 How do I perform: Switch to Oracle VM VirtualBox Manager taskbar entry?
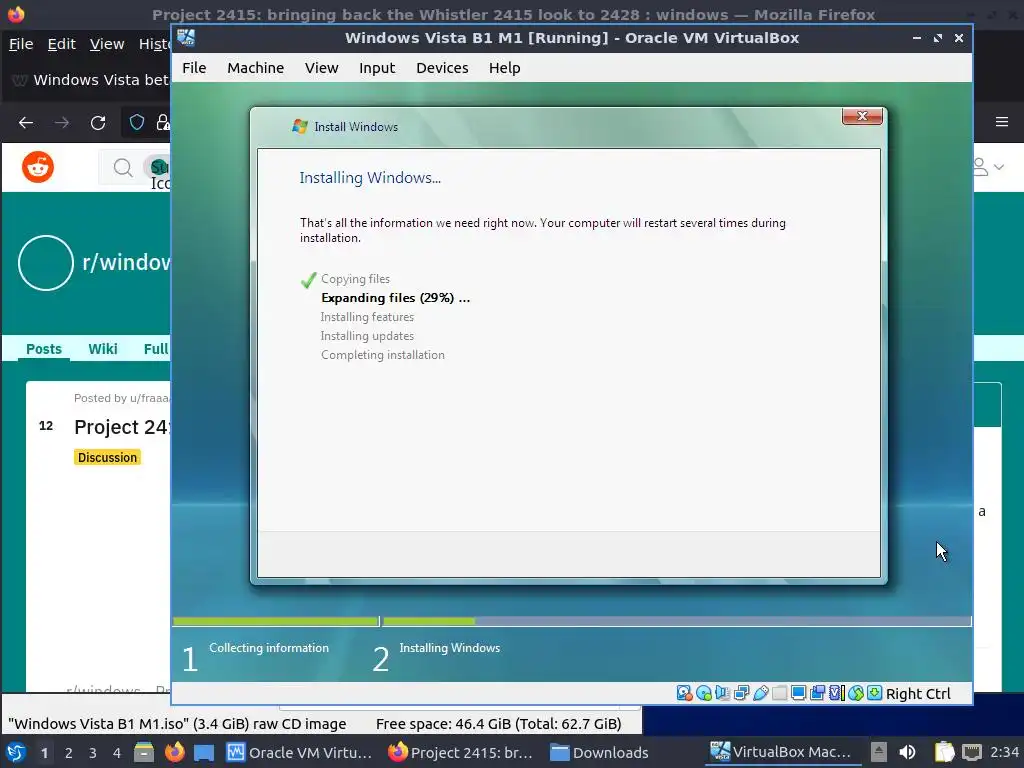pos(299,752)
